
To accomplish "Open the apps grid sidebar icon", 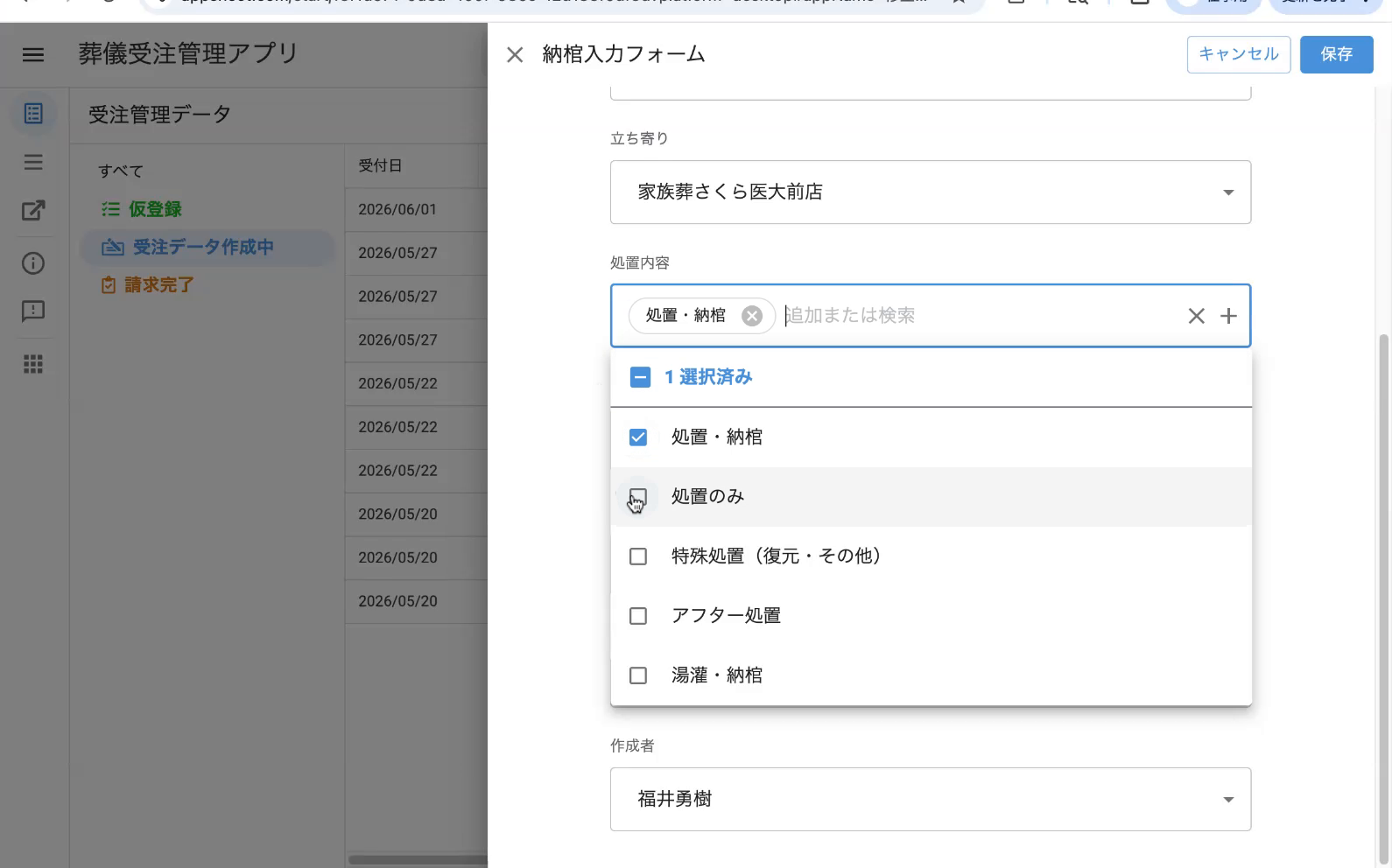I will point(33,364).
